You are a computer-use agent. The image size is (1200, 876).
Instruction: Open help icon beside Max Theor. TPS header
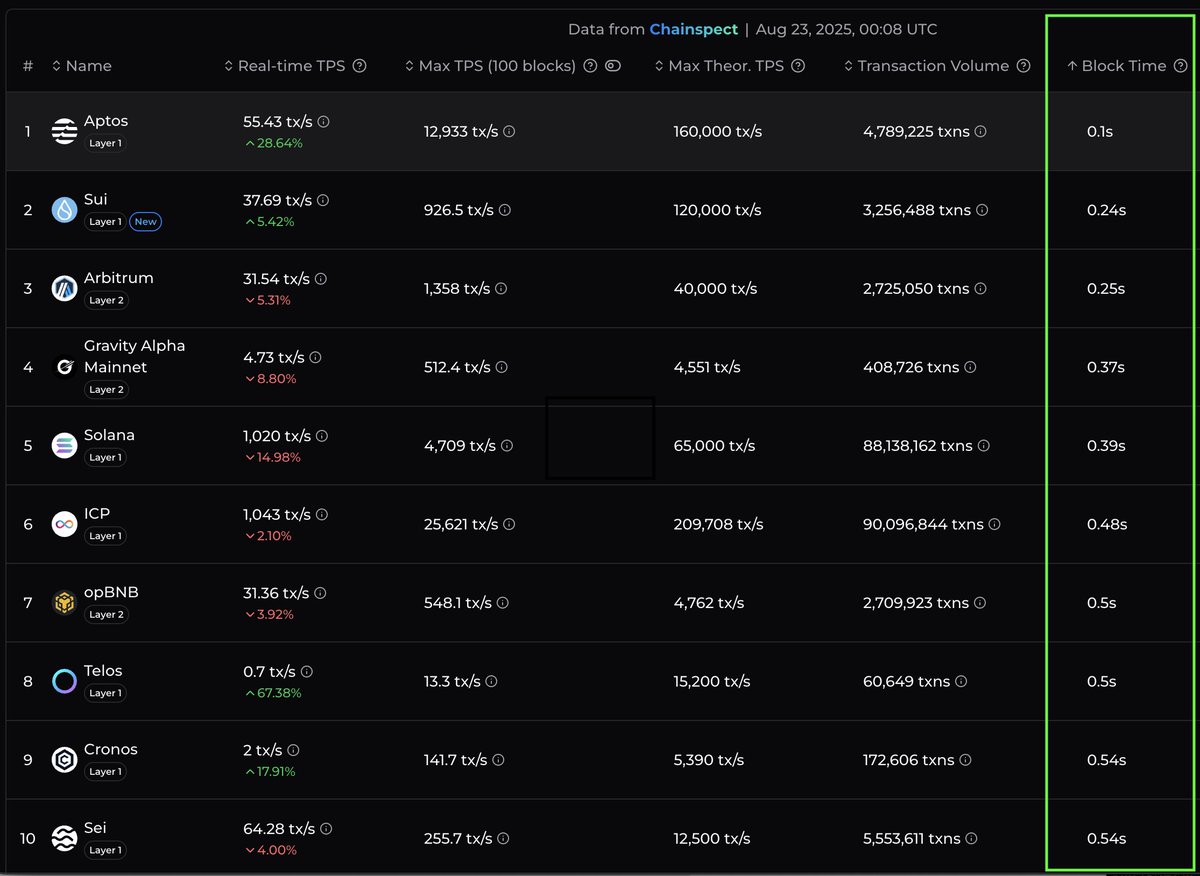click(798, 66)
